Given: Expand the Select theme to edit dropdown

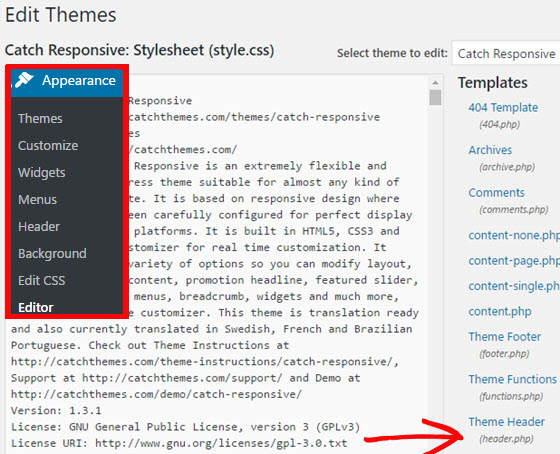Looking at the screenshot, I should pos(506,53).
